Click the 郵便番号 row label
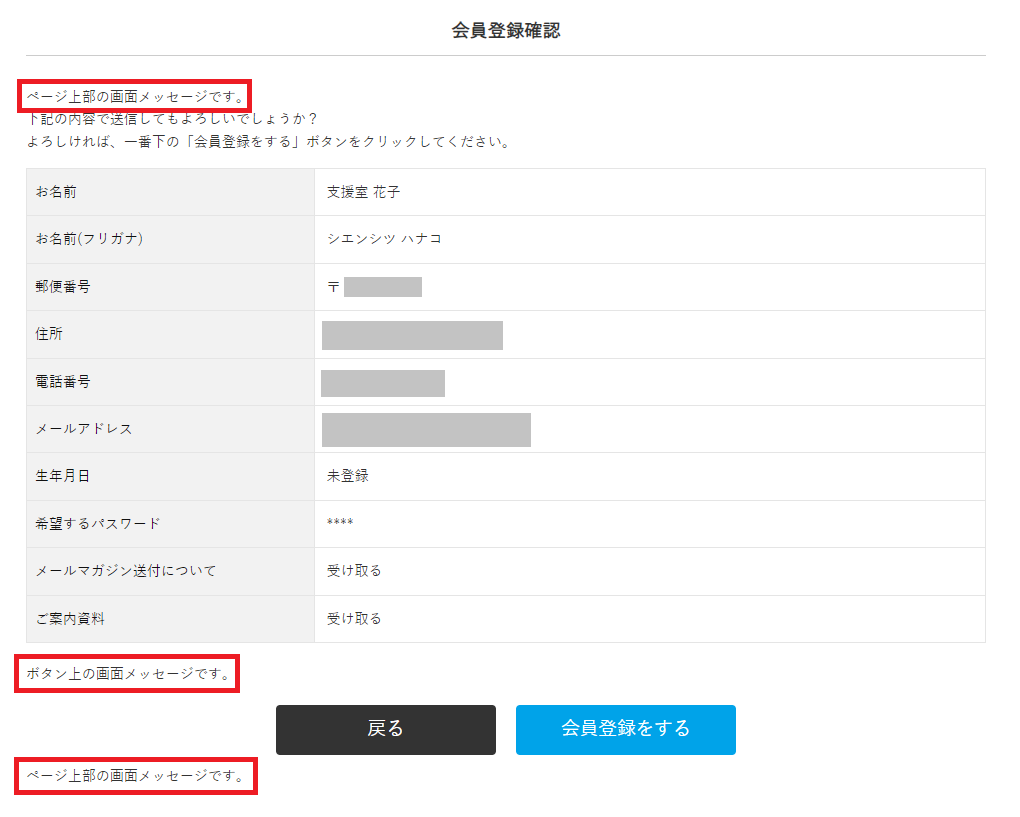This screenshot has height=817, width=1020. pos(63,286)
